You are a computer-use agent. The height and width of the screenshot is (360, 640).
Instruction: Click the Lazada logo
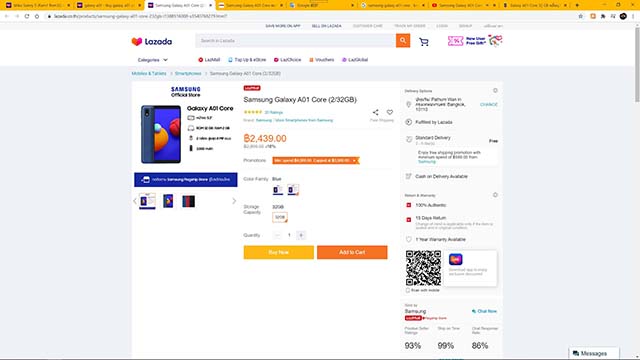point(152,42)
